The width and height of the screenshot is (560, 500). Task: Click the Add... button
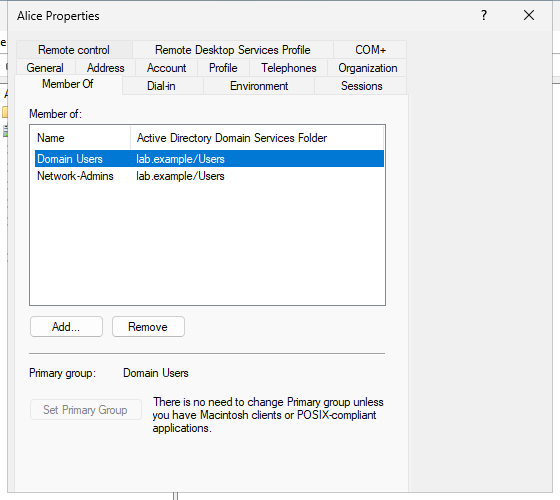coord(66,326)
